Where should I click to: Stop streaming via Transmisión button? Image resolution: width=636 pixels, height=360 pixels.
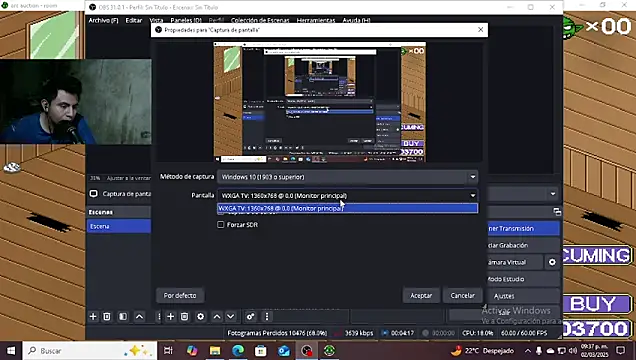click(523, 228)
